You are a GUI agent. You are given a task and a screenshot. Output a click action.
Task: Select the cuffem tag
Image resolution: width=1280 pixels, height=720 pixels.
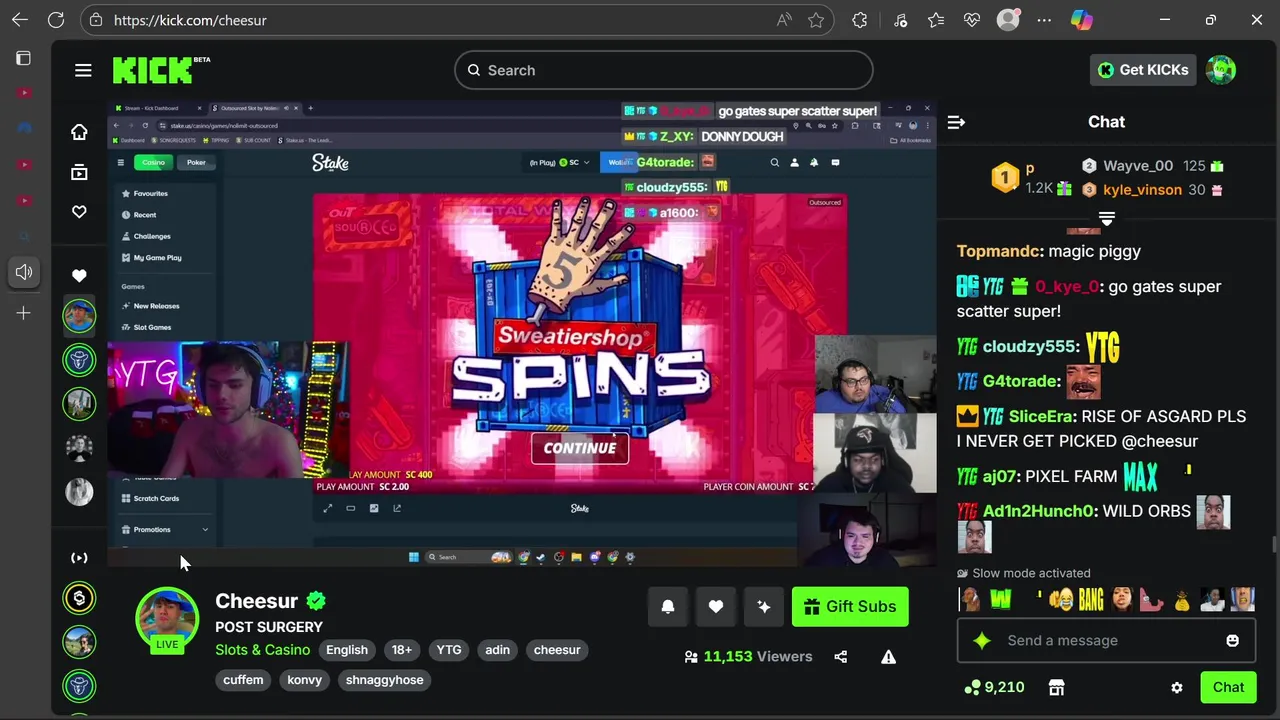pyautogui.click(x=243, y=680)
